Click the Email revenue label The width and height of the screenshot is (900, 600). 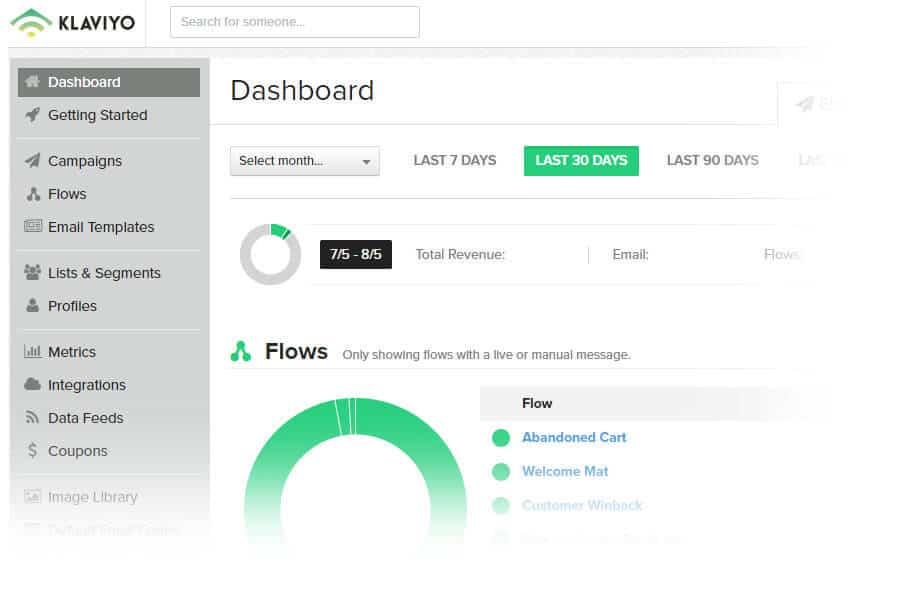(x=630, y=254)
